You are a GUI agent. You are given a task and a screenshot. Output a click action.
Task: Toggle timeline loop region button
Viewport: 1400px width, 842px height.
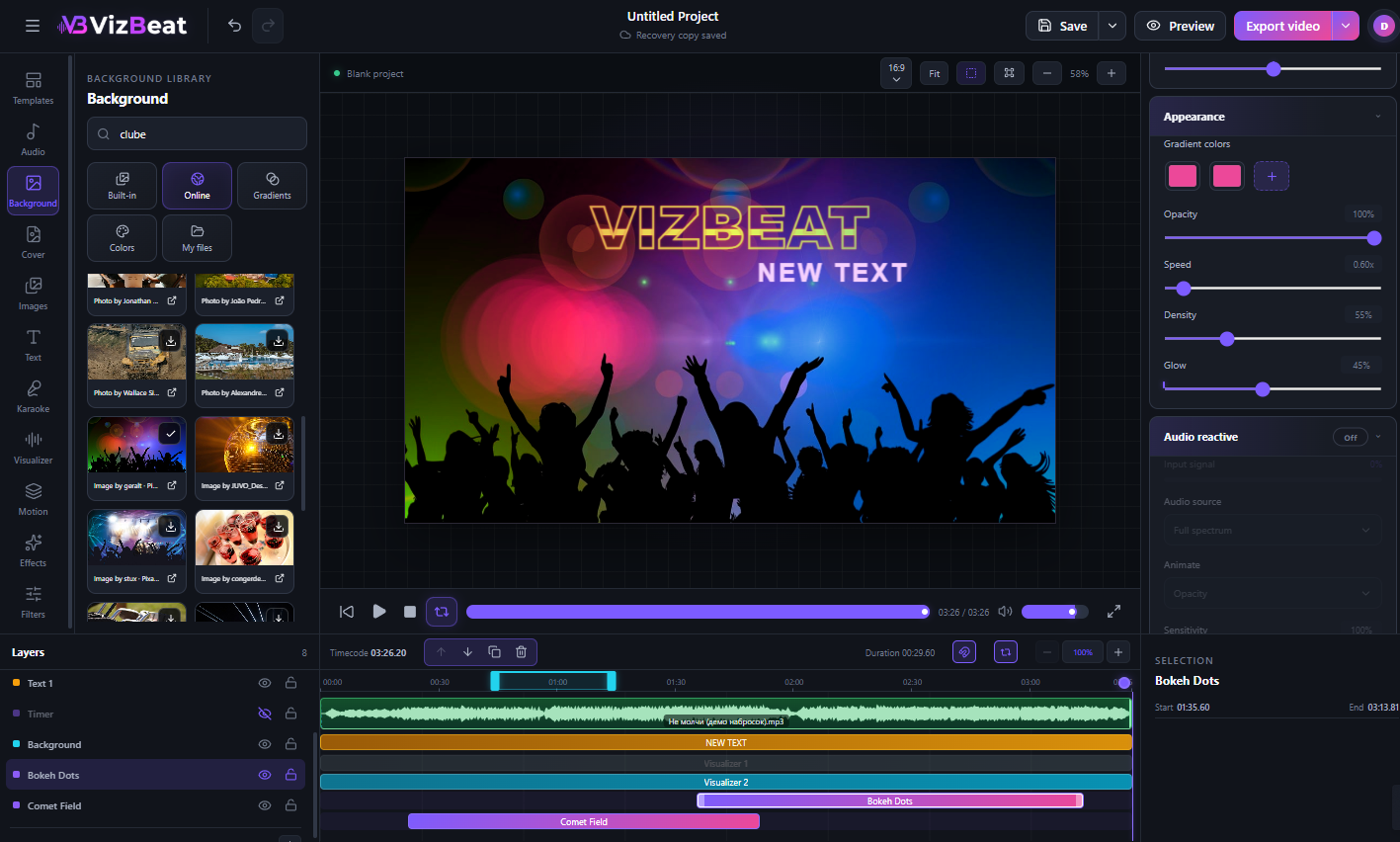1006,652
